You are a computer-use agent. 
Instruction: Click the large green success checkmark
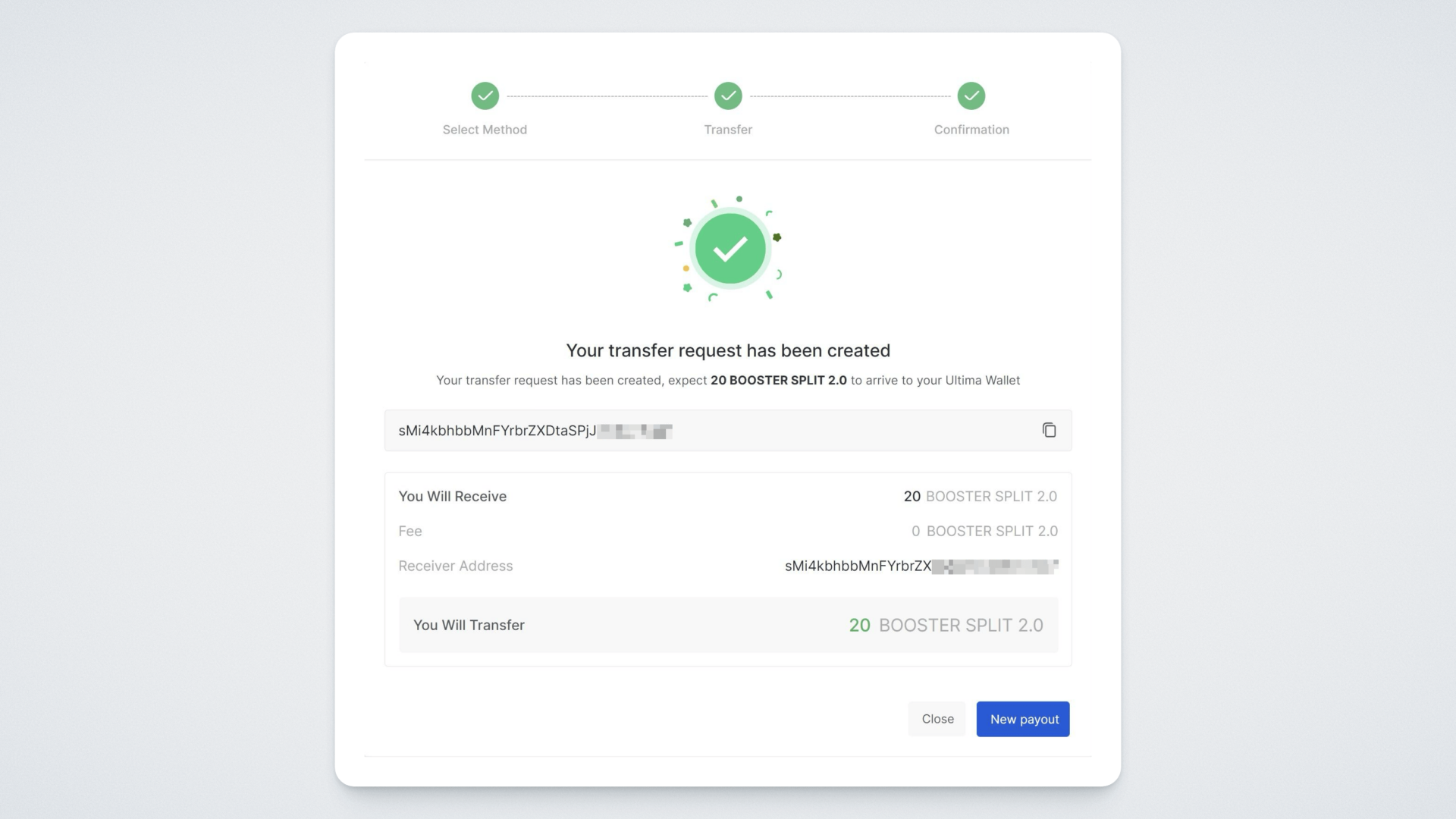730,249
